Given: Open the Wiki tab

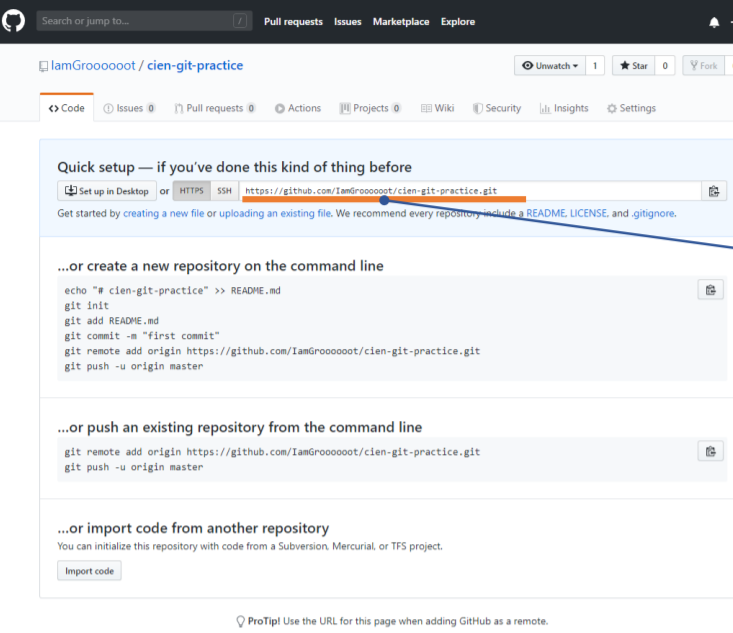Looking at the screenshot, I should pos(437,108).
